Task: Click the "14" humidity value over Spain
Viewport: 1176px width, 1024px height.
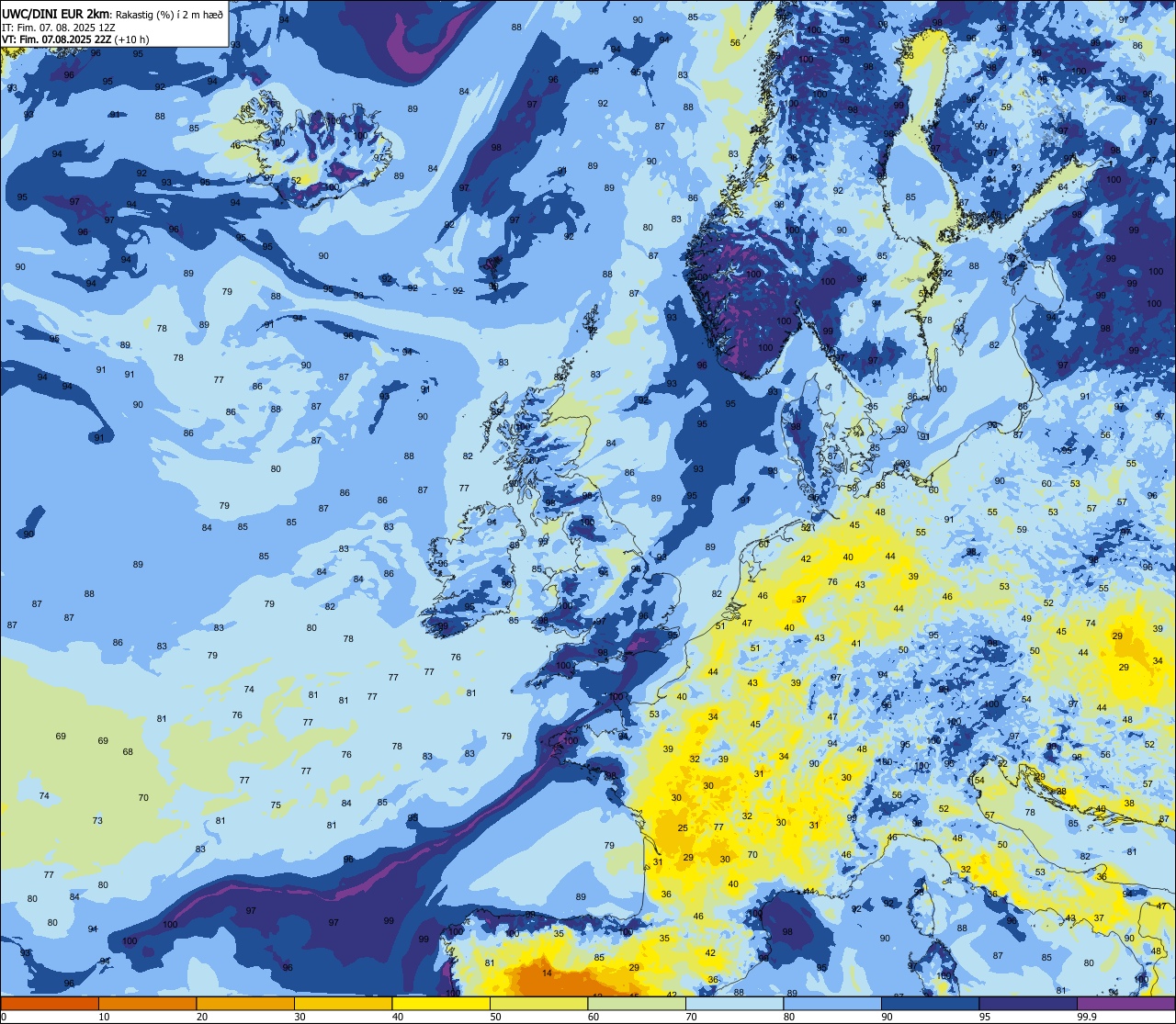Action: click(547, 973)
